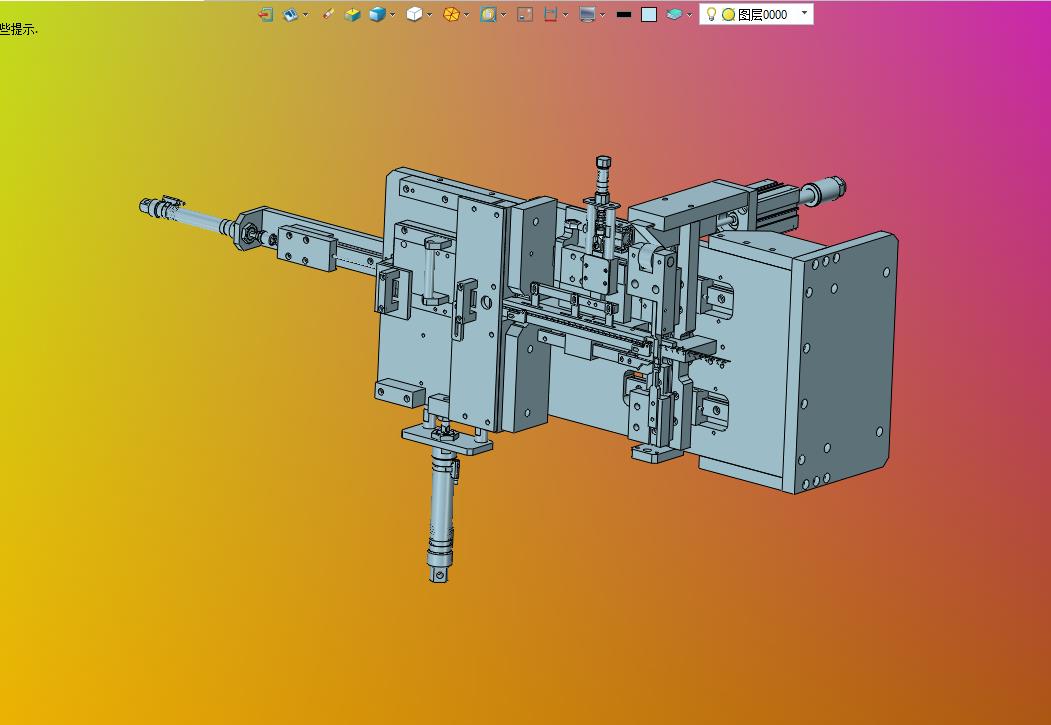The height and width of the screenshot is (725, 1051).
Task: Click the monitor display icon
Action: click(587, 14)
